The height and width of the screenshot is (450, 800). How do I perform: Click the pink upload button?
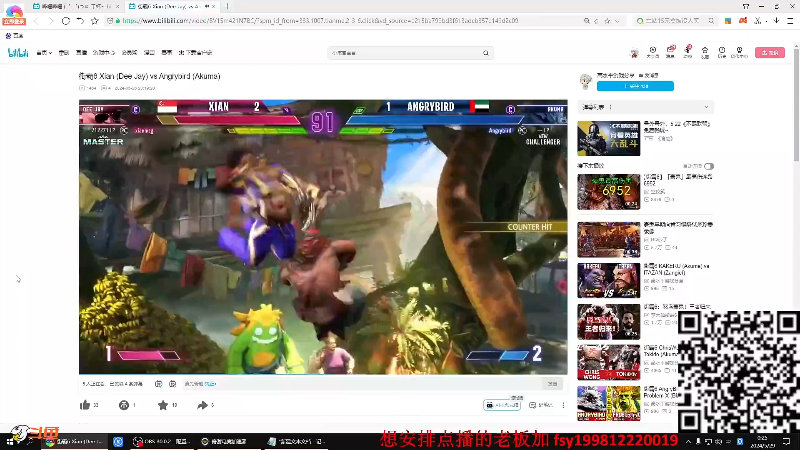point(770,53)
